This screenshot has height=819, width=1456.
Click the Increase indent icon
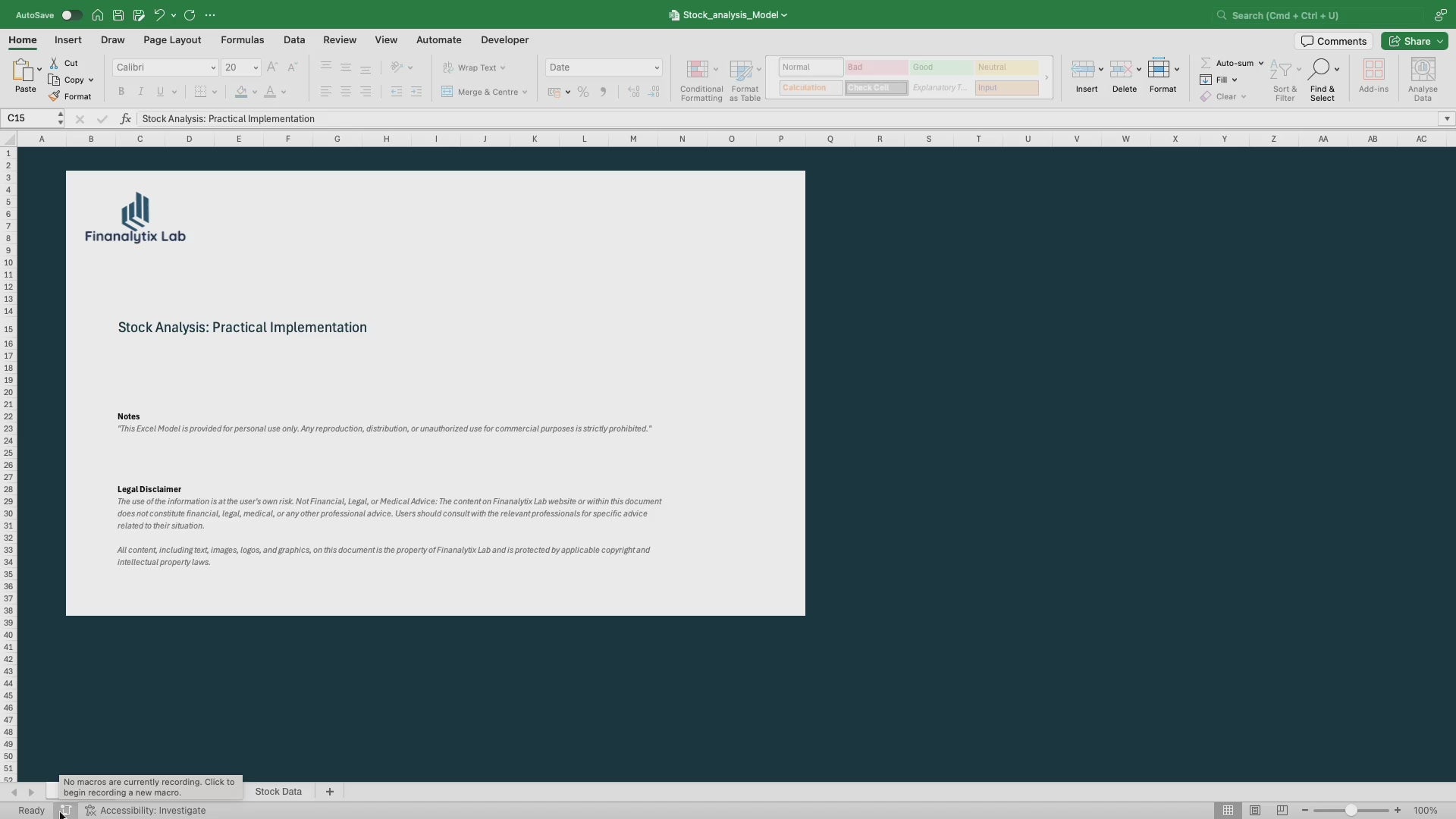pos(416,92)
